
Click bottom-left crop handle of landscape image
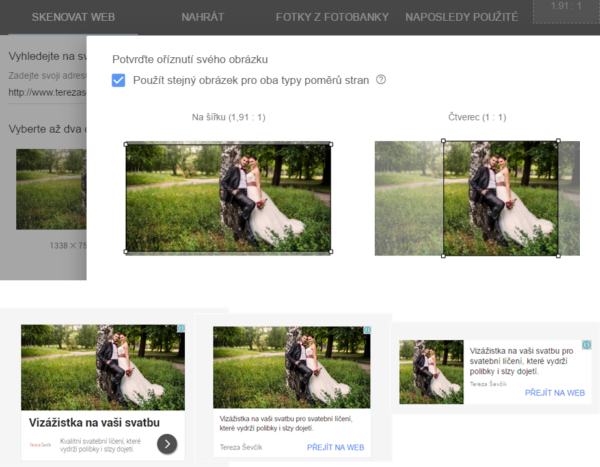coord(126,252)
